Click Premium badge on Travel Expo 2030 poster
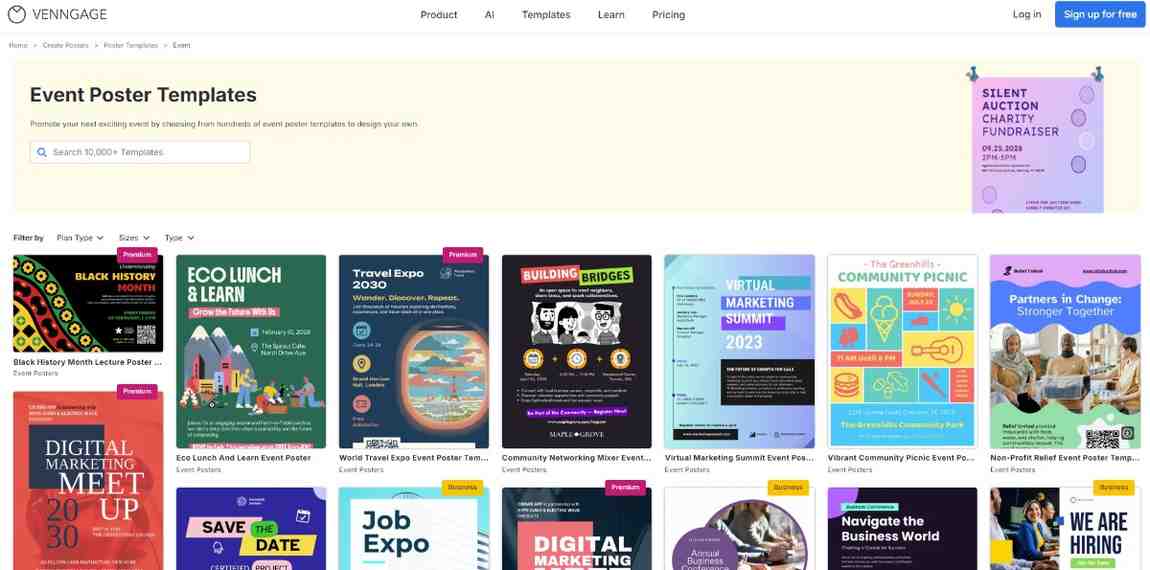 [x=463, y=255]
